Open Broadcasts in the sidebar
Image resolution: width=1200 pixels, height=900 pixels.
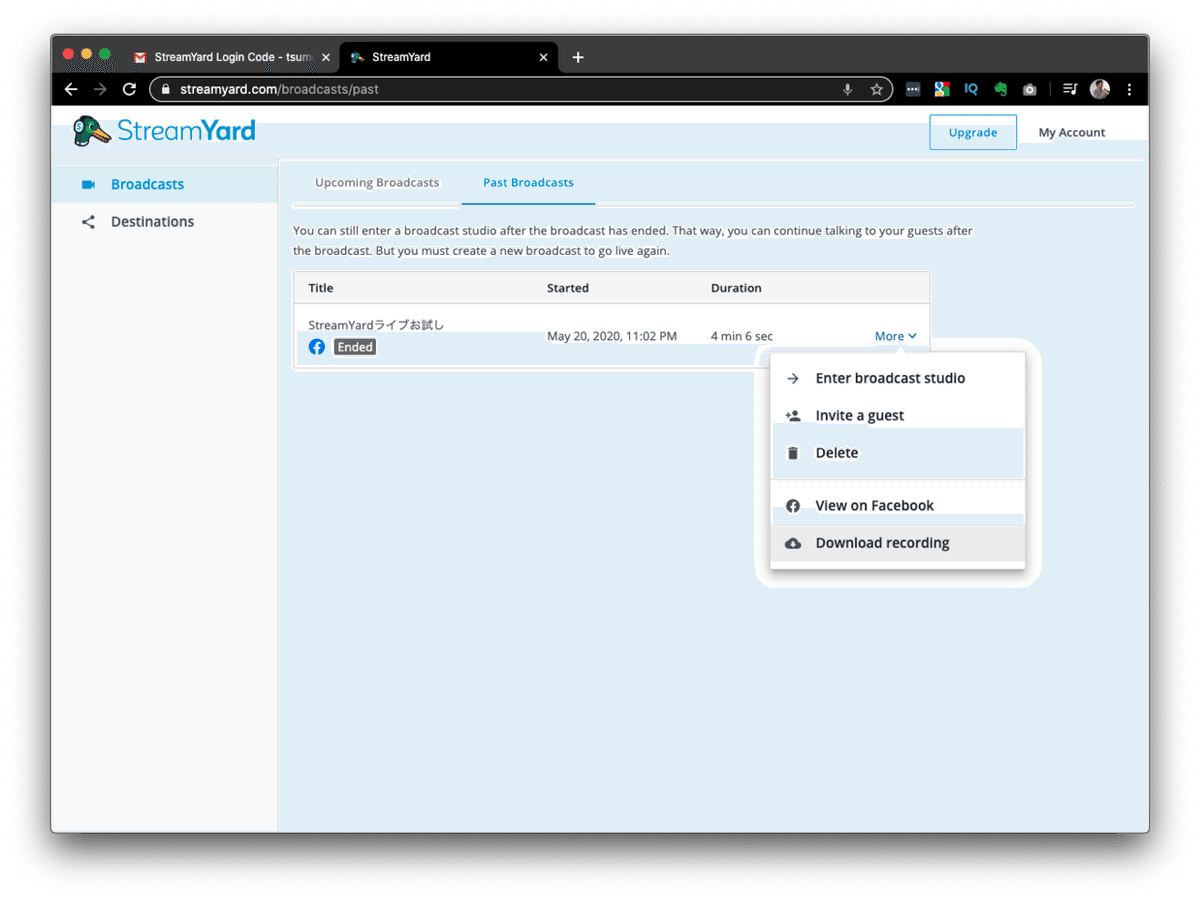[164, 184]
